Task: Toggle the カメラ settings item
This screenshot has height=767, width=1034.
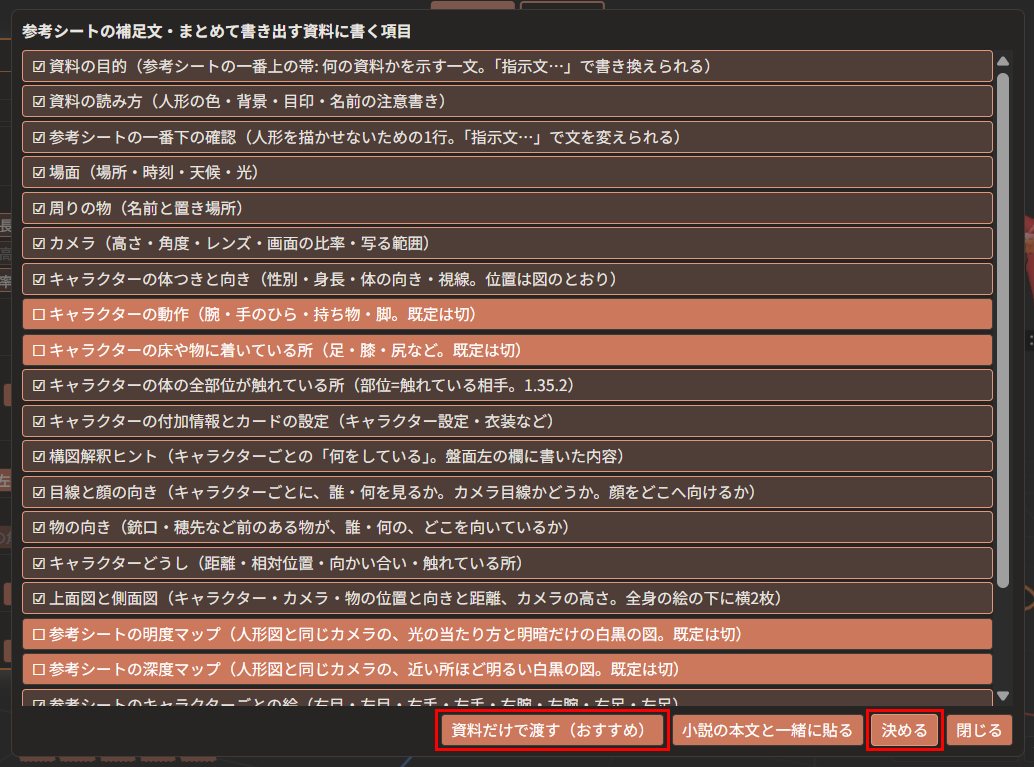Action: pyautogui.click(x=507, y=243)
